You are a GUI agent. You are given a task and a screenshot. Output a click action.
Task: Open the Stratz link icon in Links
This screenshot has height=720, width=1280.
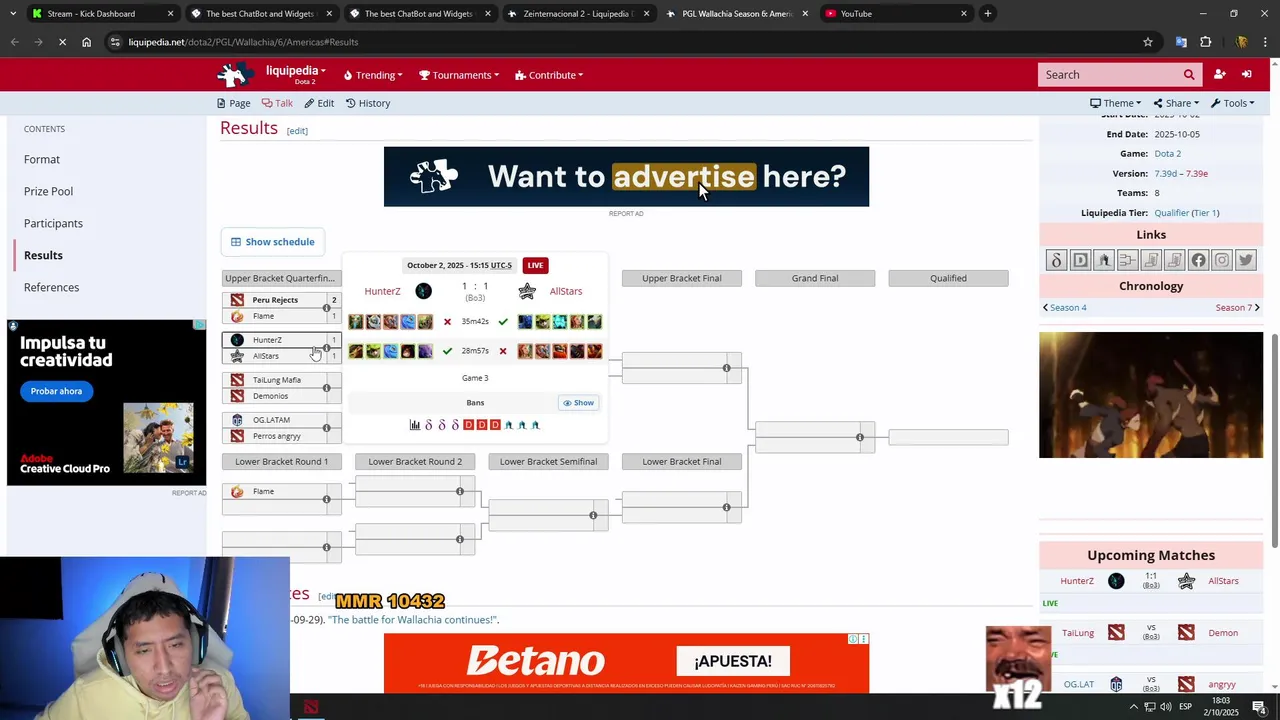(1104, 260)
